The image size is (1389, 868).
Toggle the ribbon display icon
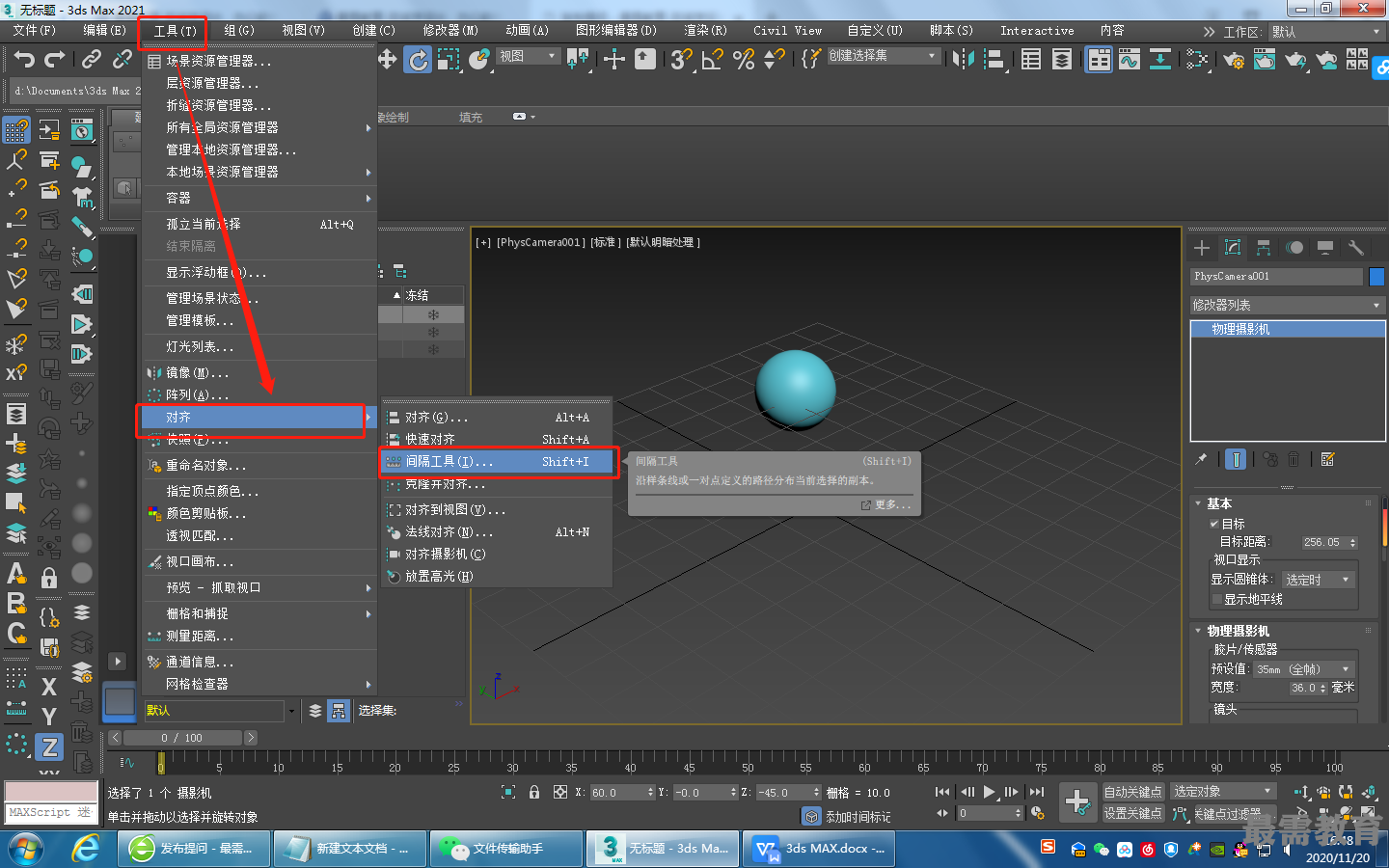pyautogui.click(x=1099, y=60)
